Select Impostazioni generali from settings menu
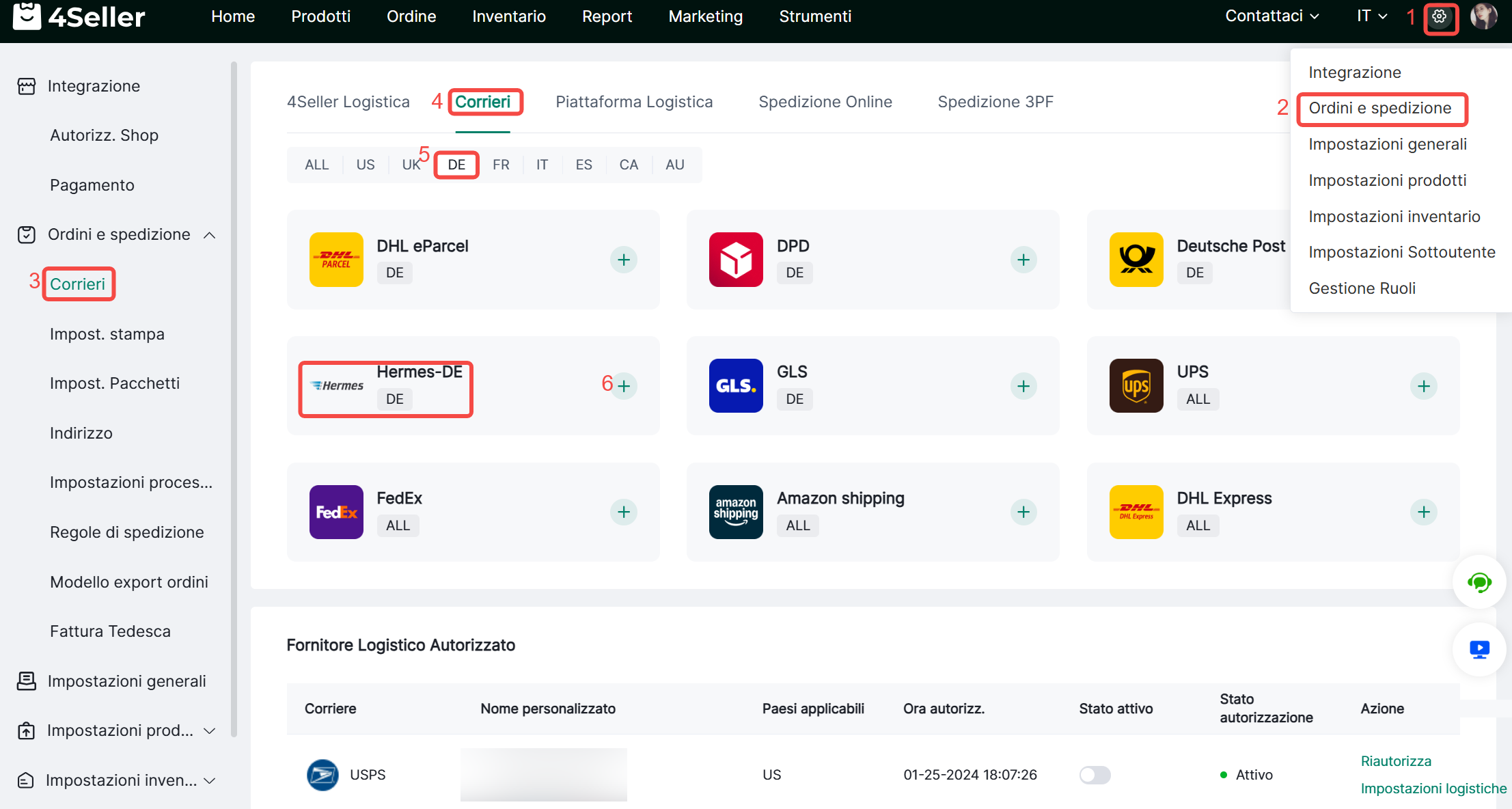The height and width of the screenshot is (809, 1512). coord(1387,144)
